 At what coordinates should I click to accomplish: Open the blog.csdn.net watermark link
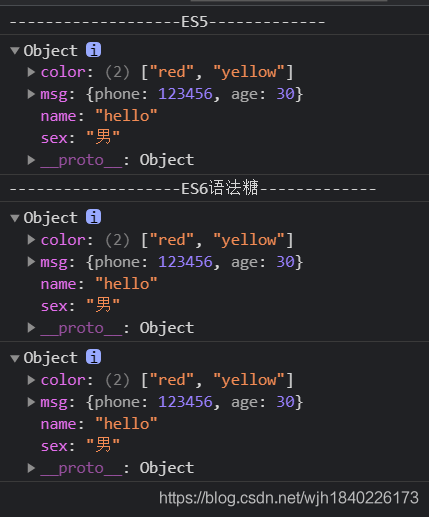(x=289, y=498)
